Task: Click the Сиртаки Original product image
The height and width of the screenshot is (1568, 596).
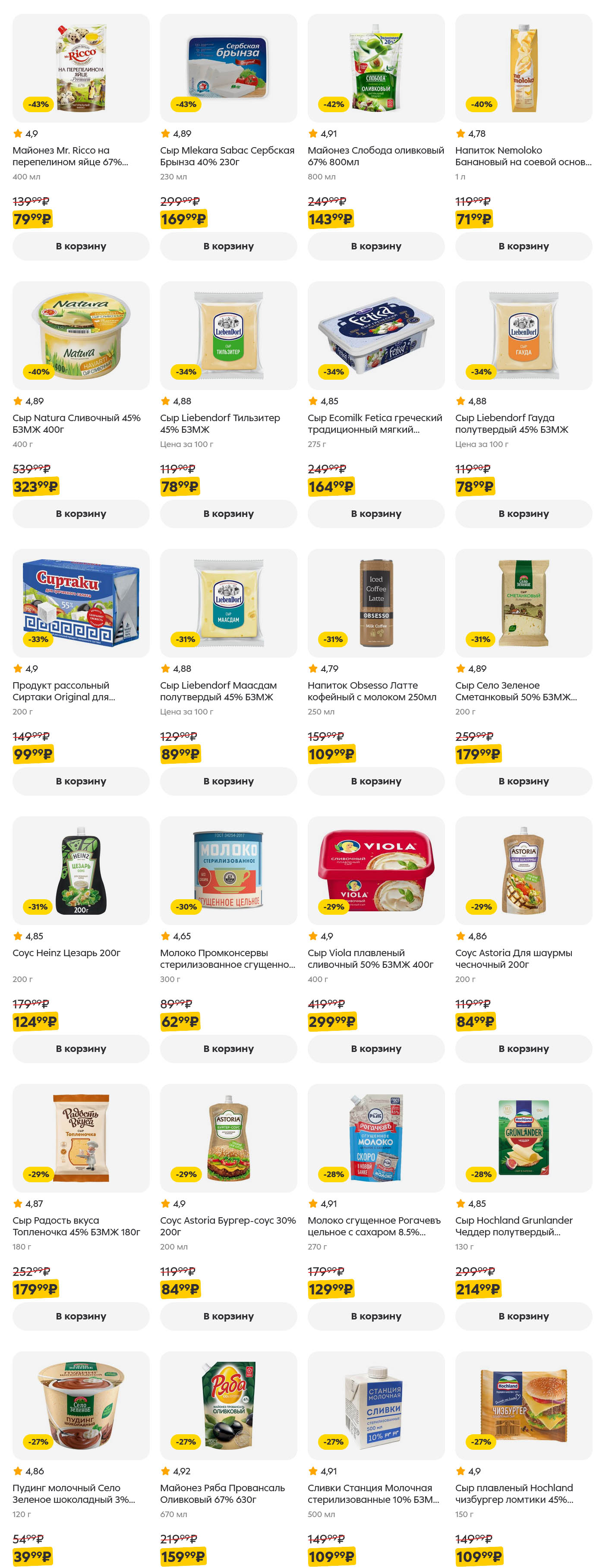Action: pos(81,603)
